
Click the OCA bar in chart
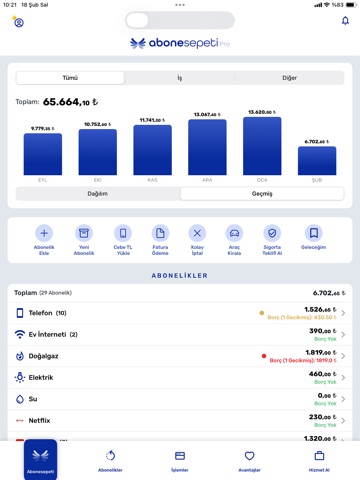[262, 146]
